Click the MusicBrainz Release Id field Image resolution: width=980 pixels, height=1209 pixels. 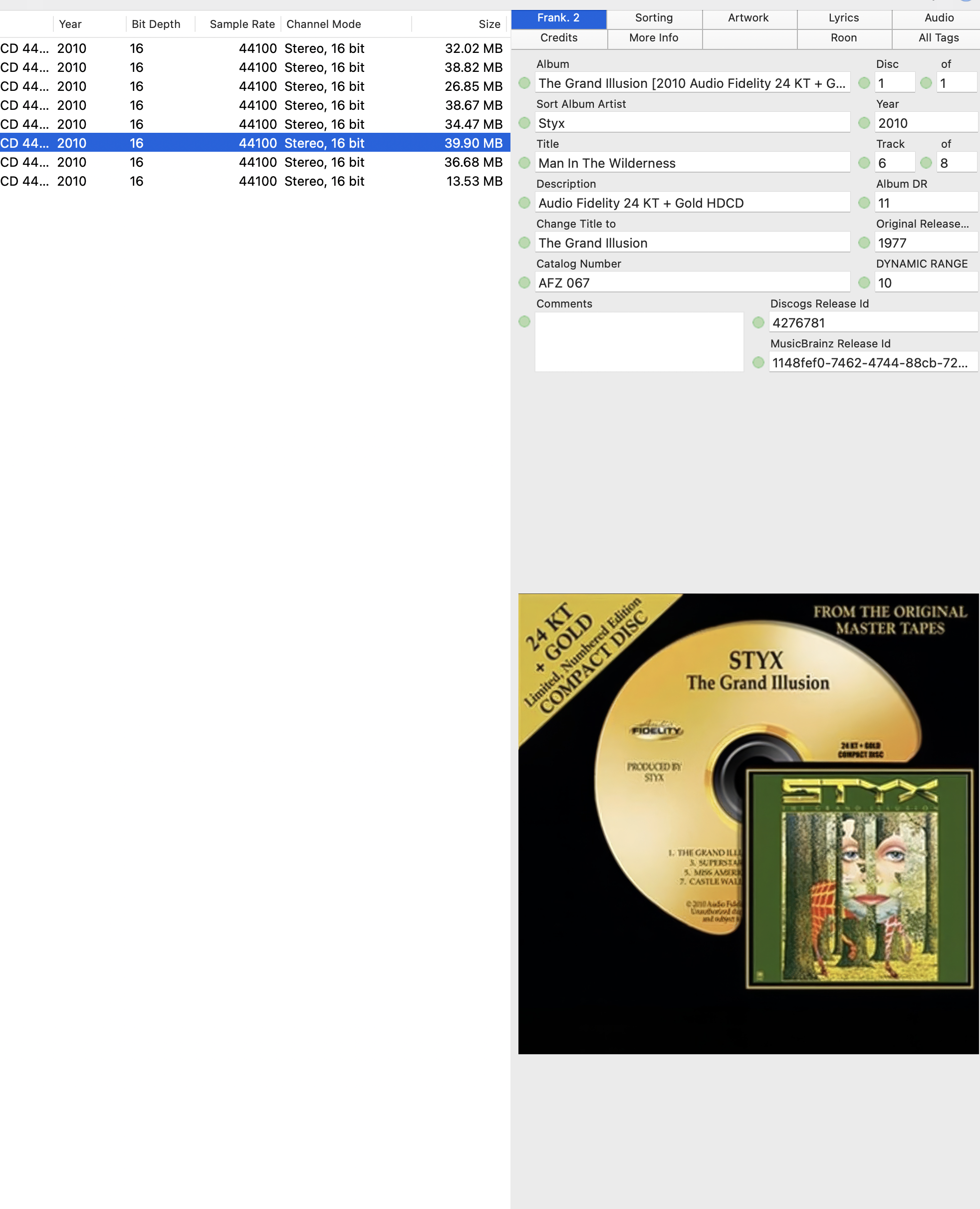(x=873, y=362)
